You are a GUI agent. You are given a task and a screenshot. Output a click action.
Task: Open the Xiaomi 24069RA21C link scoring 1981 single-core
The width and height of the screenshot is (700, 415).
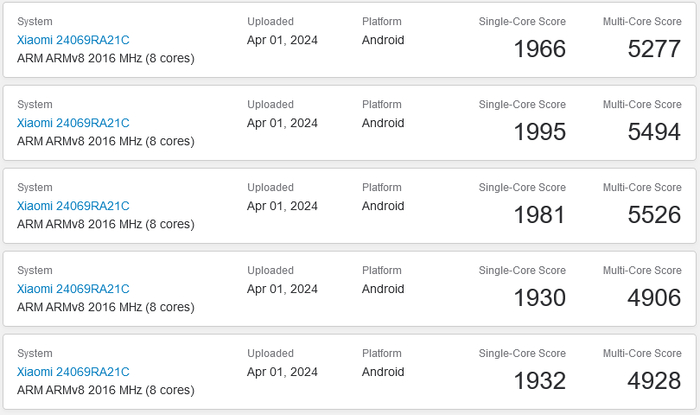(73, 206)
